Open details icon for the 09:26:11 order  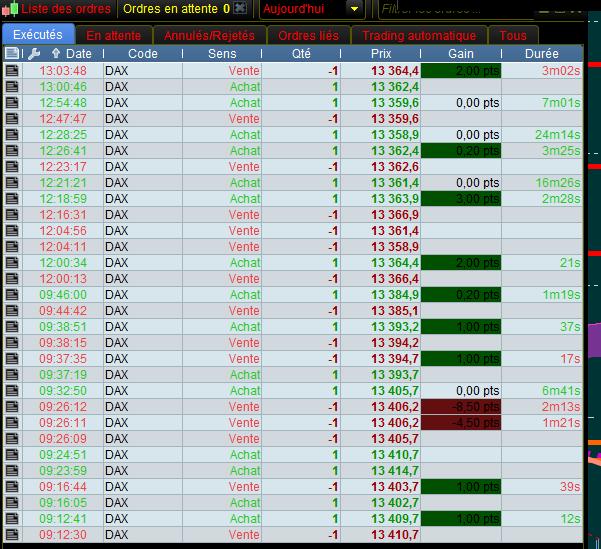pyautogui.click(x=12, y=422)
